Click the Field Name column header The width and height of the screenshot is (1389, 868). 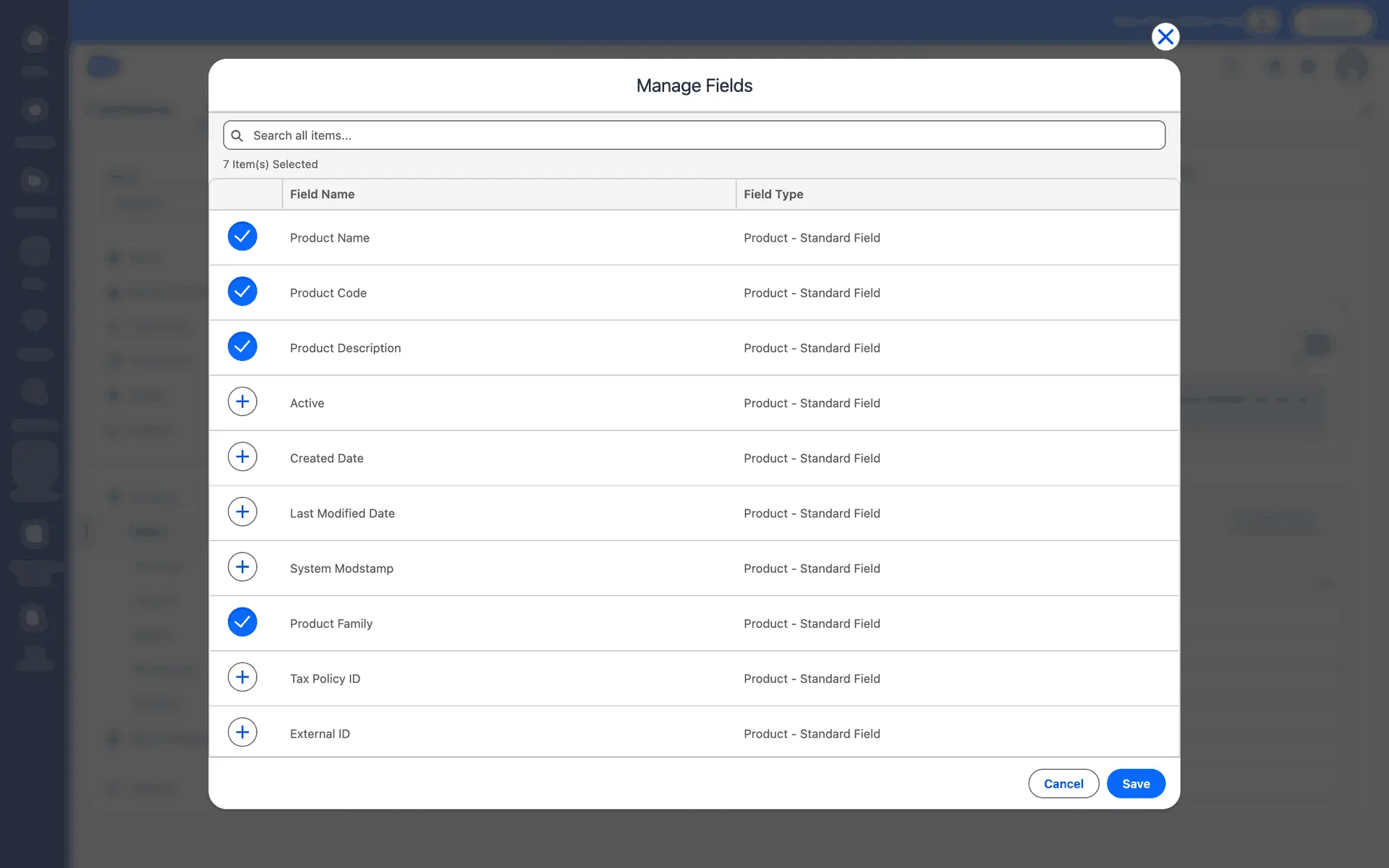[322, 194]
